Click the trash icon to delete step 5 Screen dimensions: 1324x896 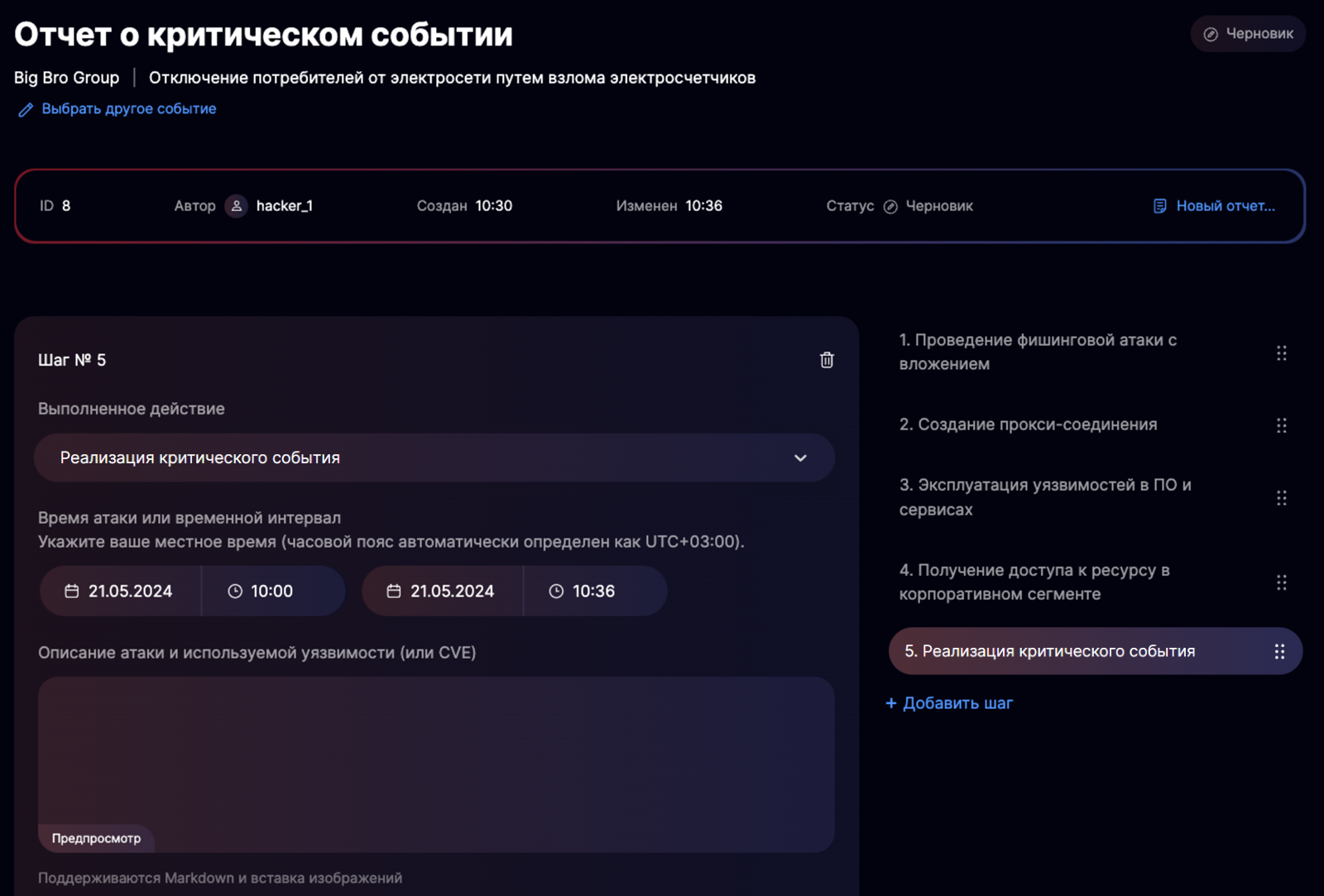(x=827, y=360)
